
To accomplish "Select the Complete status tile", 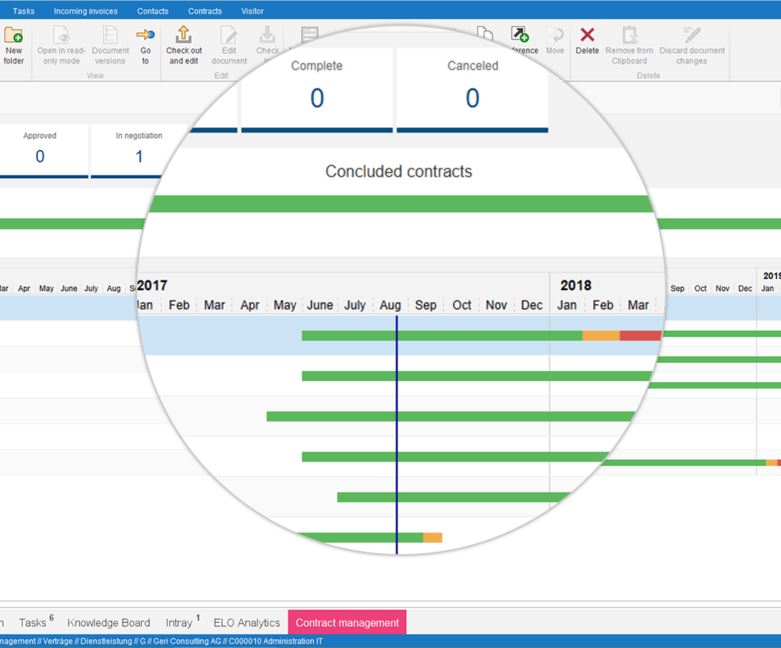I will (317, 90).
